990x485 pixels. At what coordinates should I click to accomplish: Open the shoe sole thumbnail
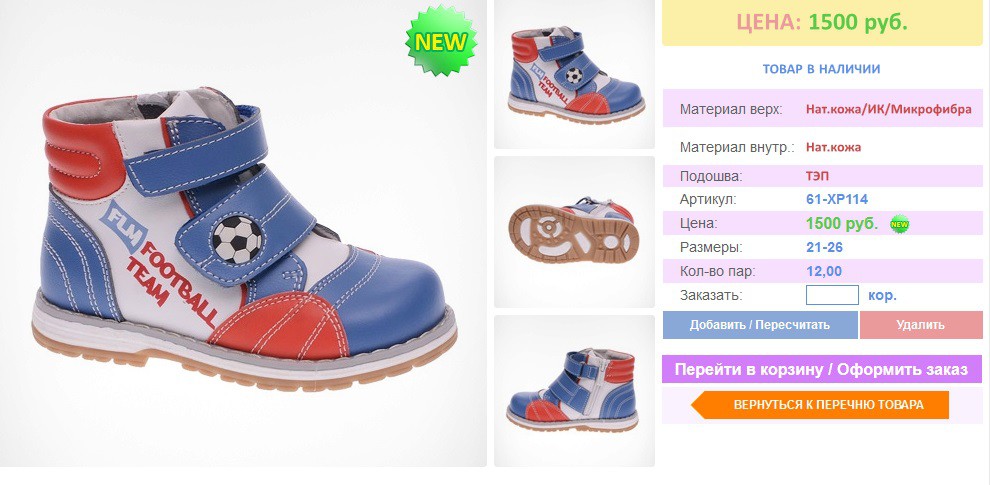click(575, 232)
